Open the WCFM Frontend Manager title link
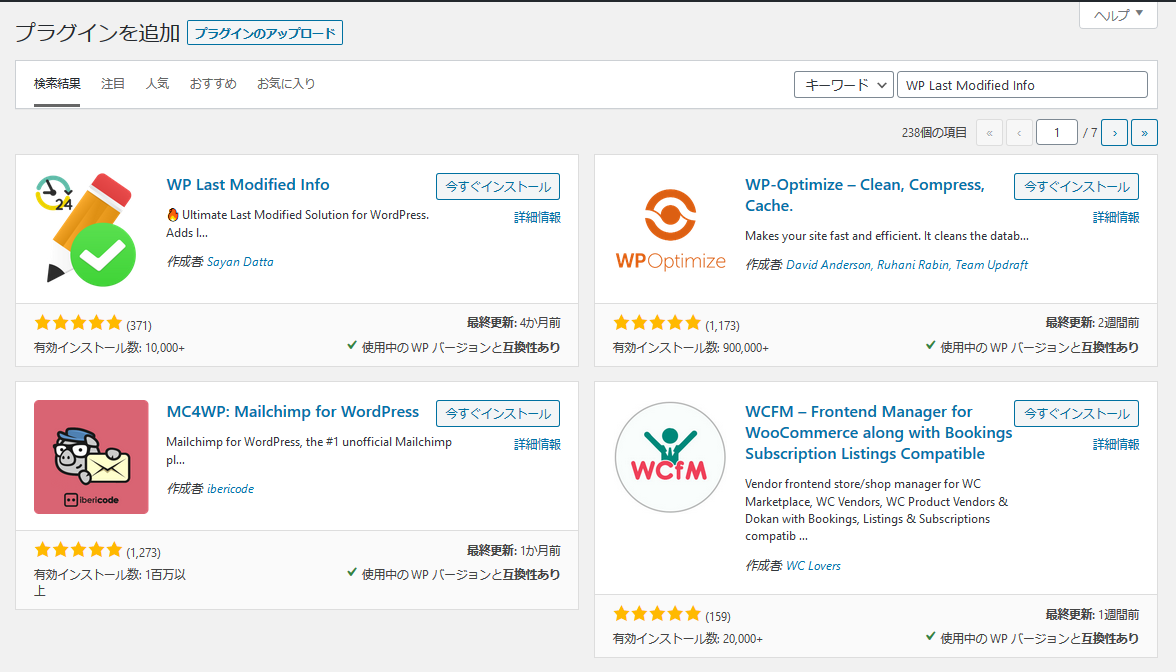The width and height of the screenshot is (1176, 672). pos(878,433)
